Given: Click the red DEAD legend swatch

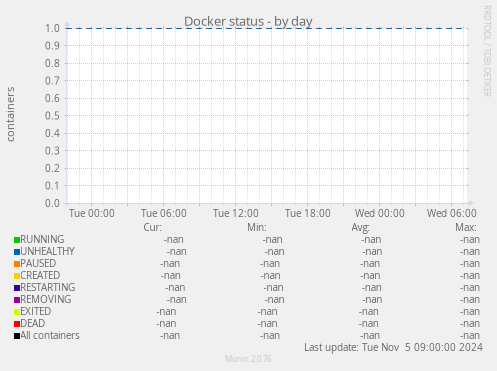Looking at the screenshot, I should point(17,324).
